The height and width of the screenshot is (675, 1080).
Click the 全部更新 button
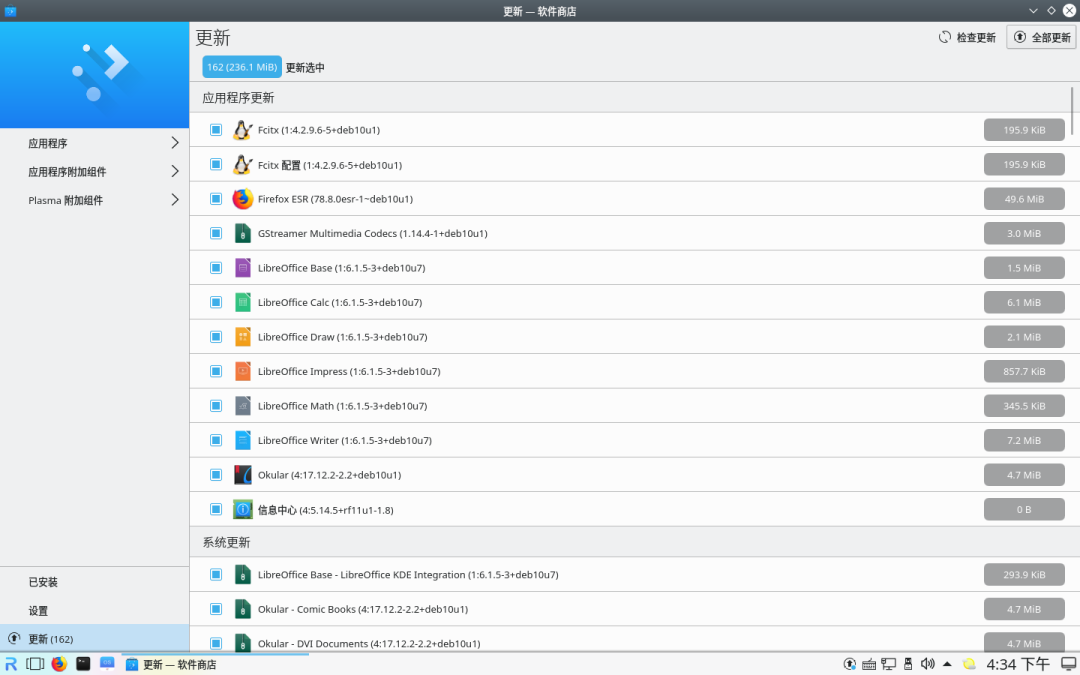coord(1041,37)
